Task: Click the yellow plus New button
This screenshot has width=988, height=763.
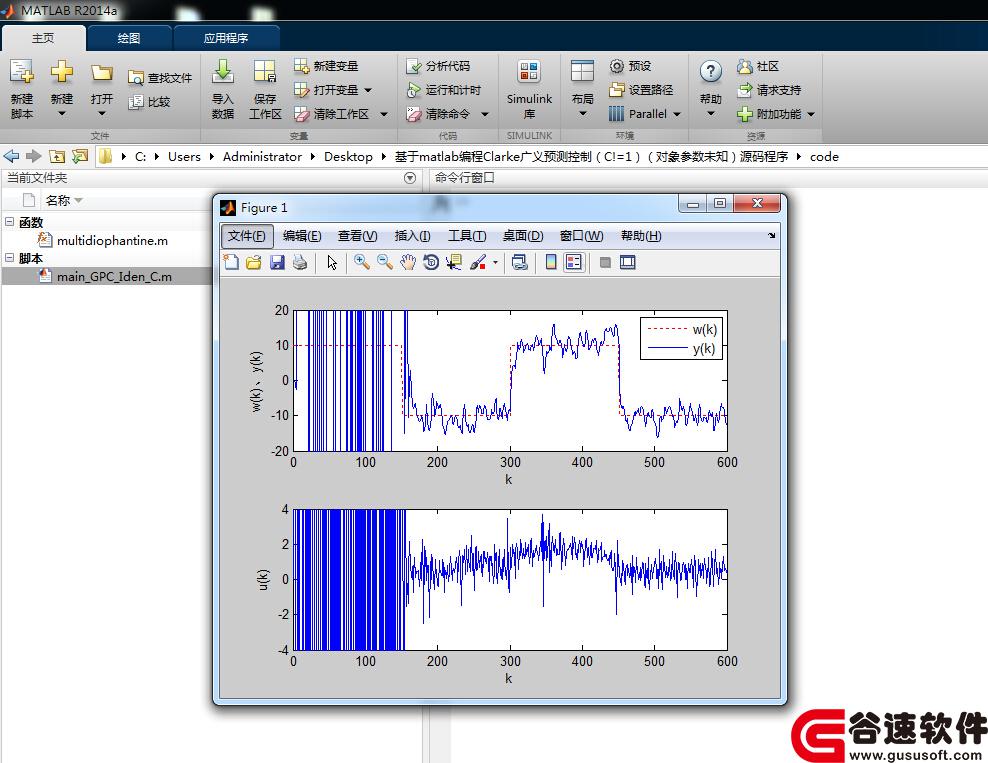Action: click(62, 71)
